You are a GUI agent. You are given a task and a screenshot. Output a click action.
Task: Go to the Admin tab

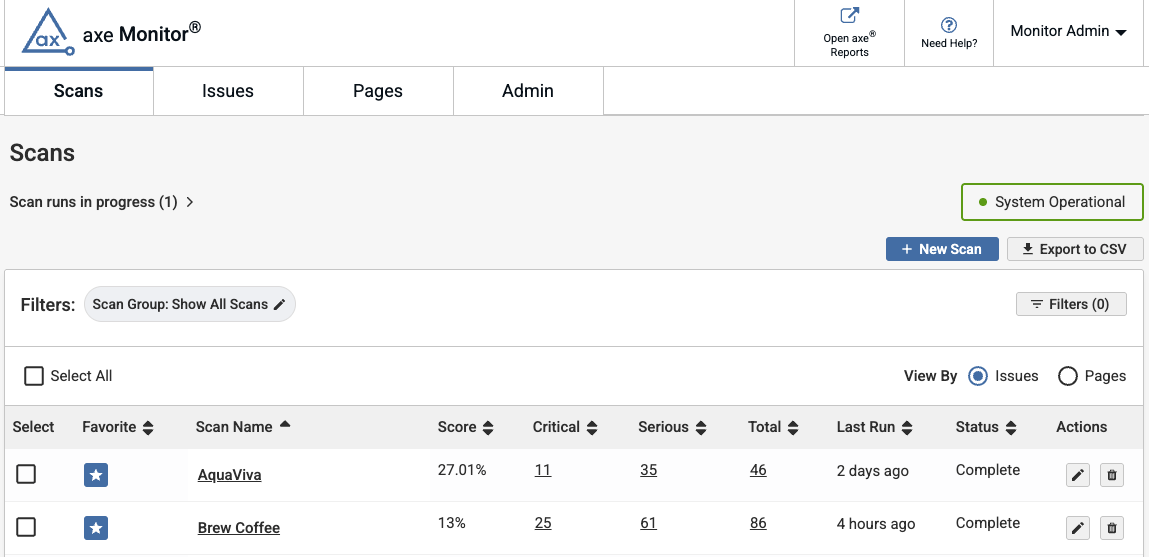coord(528,91)
